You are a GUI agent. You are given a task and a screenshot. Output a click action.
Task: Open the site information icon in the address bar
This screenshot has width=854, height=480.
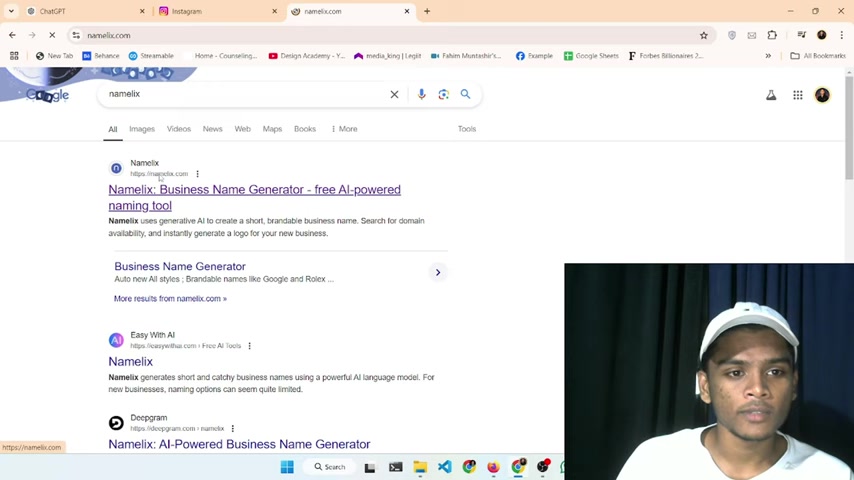tap(76, 35)
